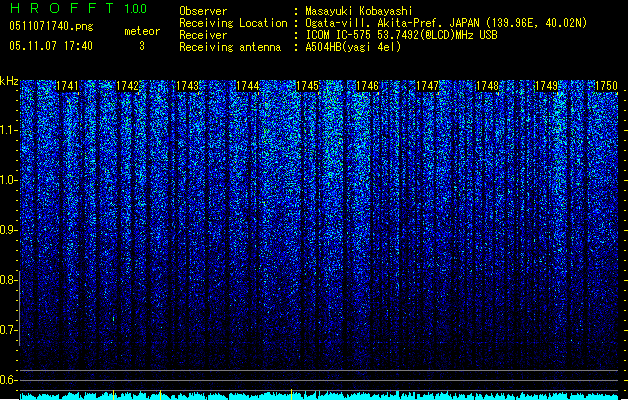Click the 1741 time marker
629x400 pixels.
67,86
